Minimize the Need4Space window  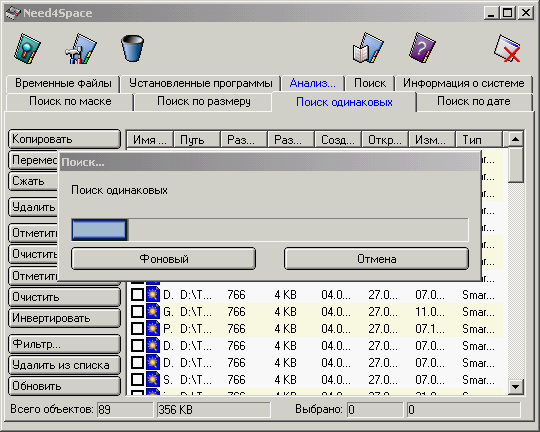tap(491, 13)
